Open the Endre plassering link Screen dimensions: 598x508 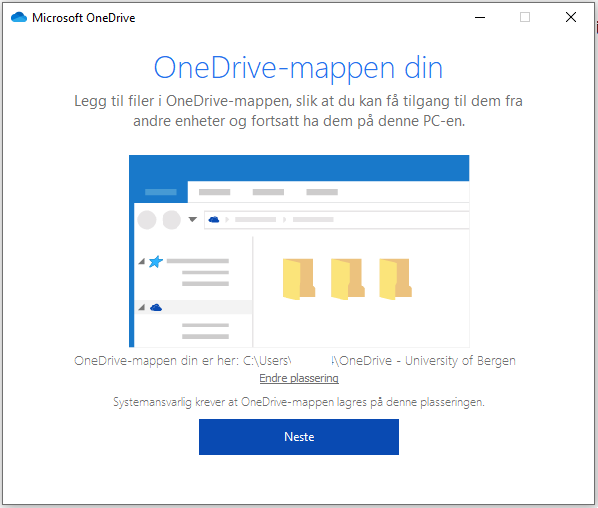coord(299,378)
